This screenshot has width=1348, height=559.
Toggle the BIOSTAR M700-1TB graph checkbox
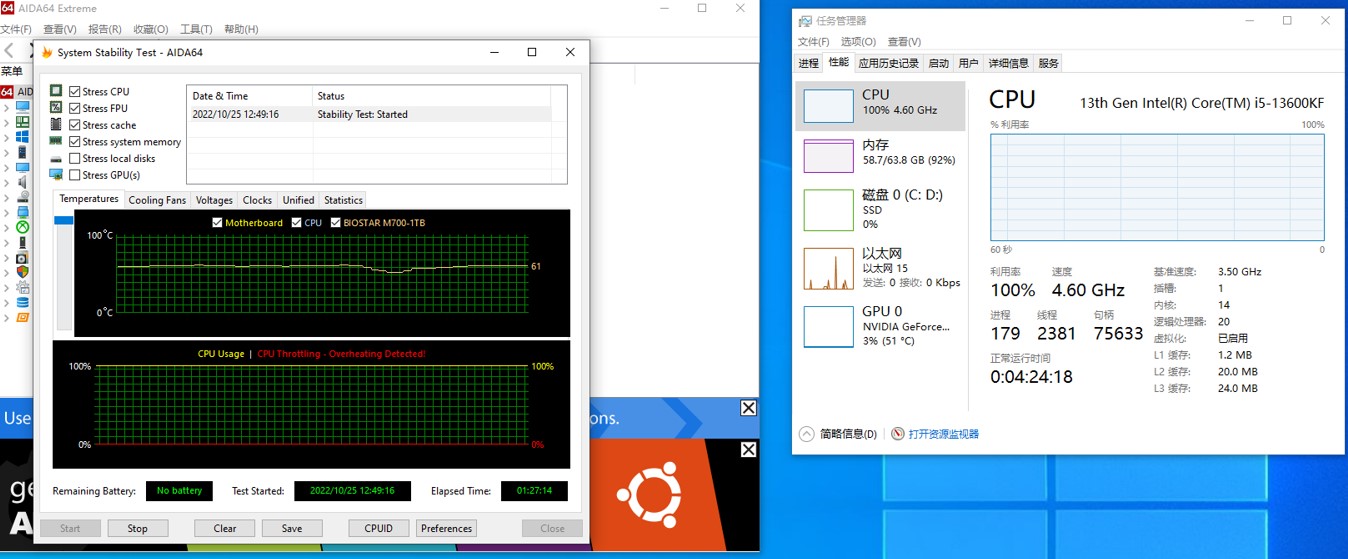click(x=335, y=223)
